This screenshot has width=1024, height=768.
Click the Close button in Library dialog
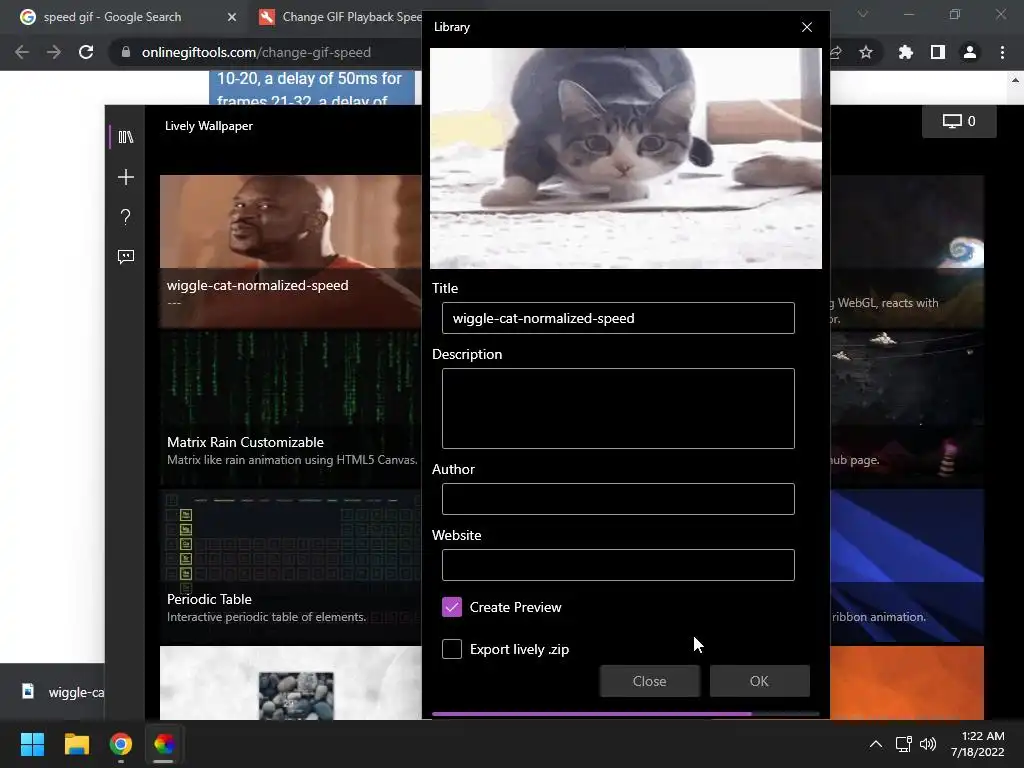click(650, 681)
